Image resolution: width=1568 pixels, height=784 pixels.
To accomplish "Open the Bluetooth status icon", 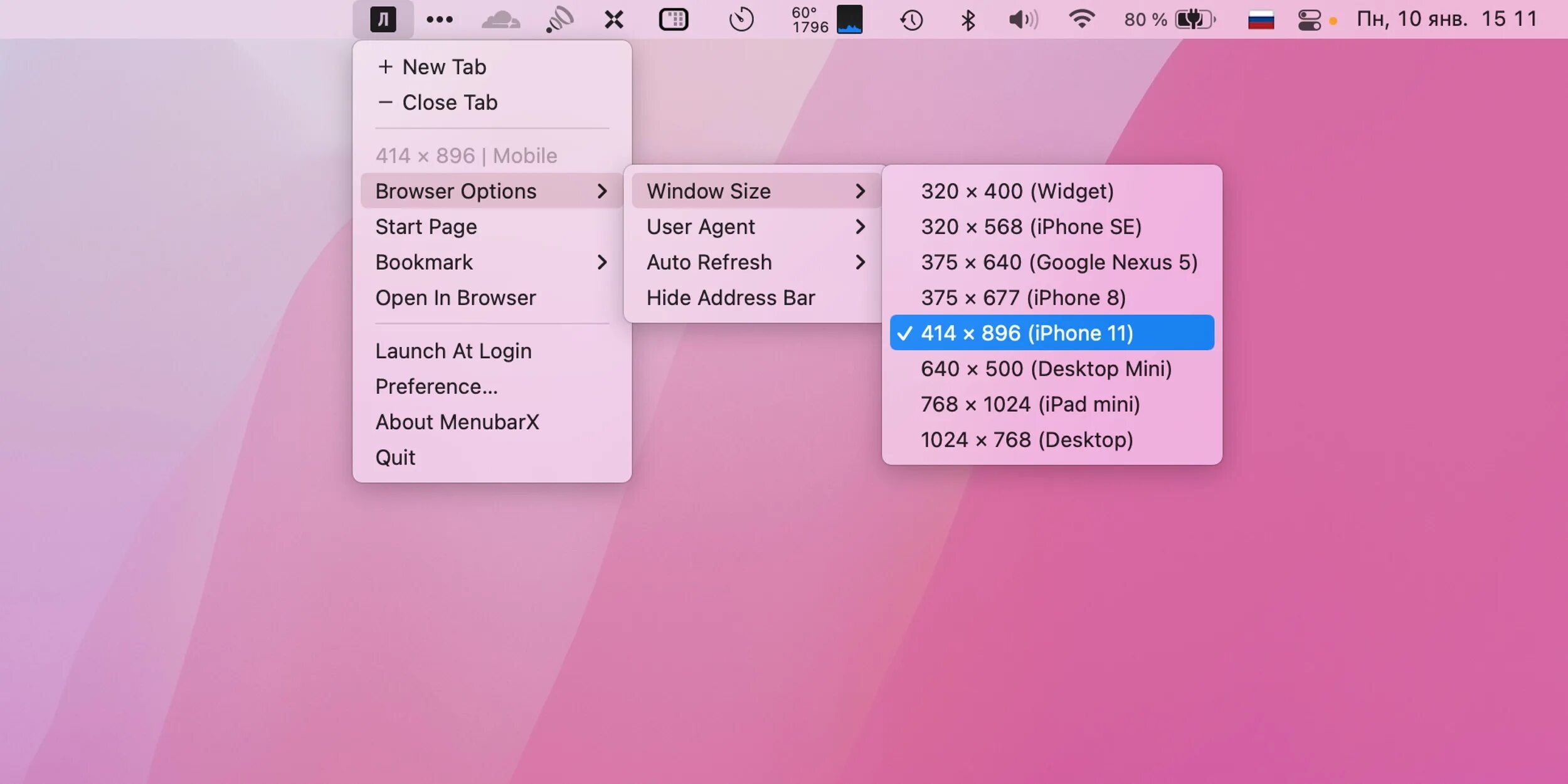I will pyautogui.click(x=968, y=19).
